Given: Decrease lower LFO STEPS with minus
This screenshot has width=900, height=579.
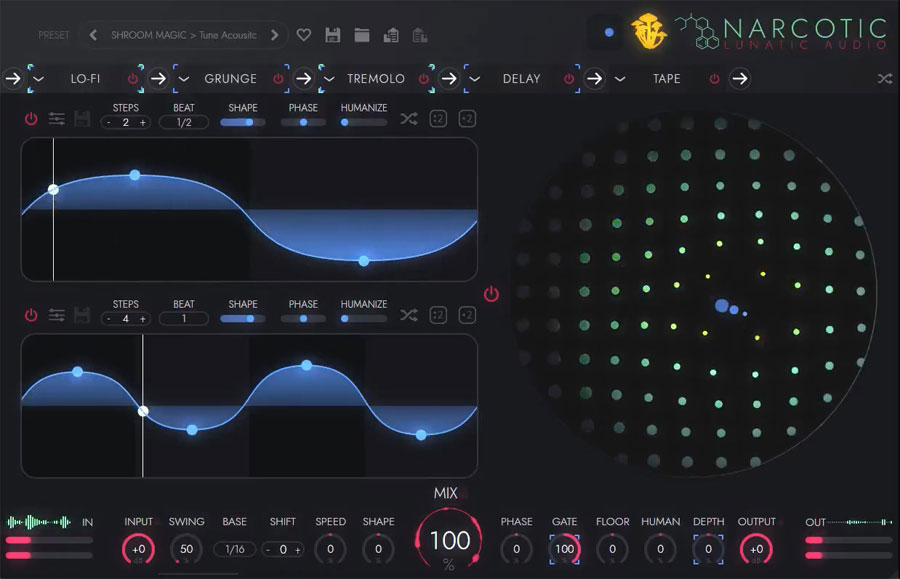Looking at the screenshot, I should pos(108,318).
